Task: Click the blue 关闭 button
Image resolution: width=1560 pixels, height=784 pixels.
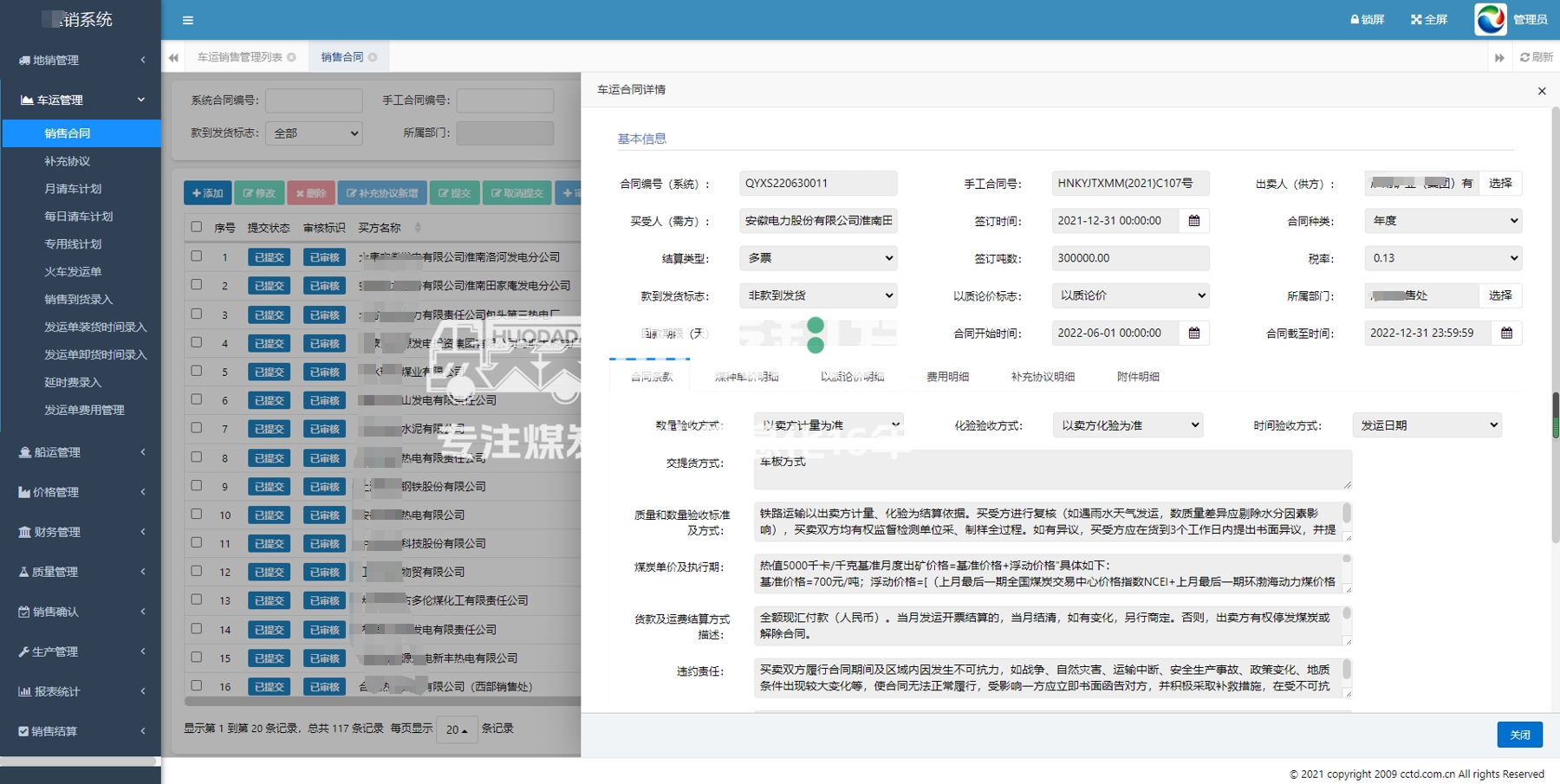Action: [x=1519, y=735]
